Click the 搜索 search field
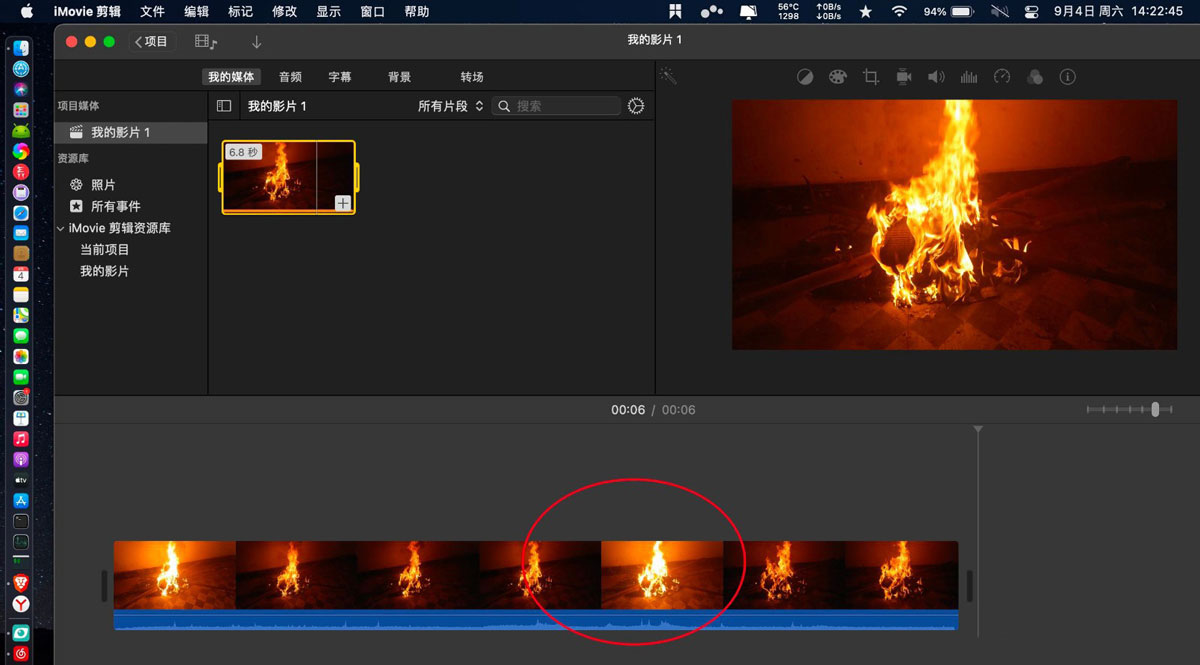Image resolution: width=1200 pixels, height=665 pixels. (557, 106)
